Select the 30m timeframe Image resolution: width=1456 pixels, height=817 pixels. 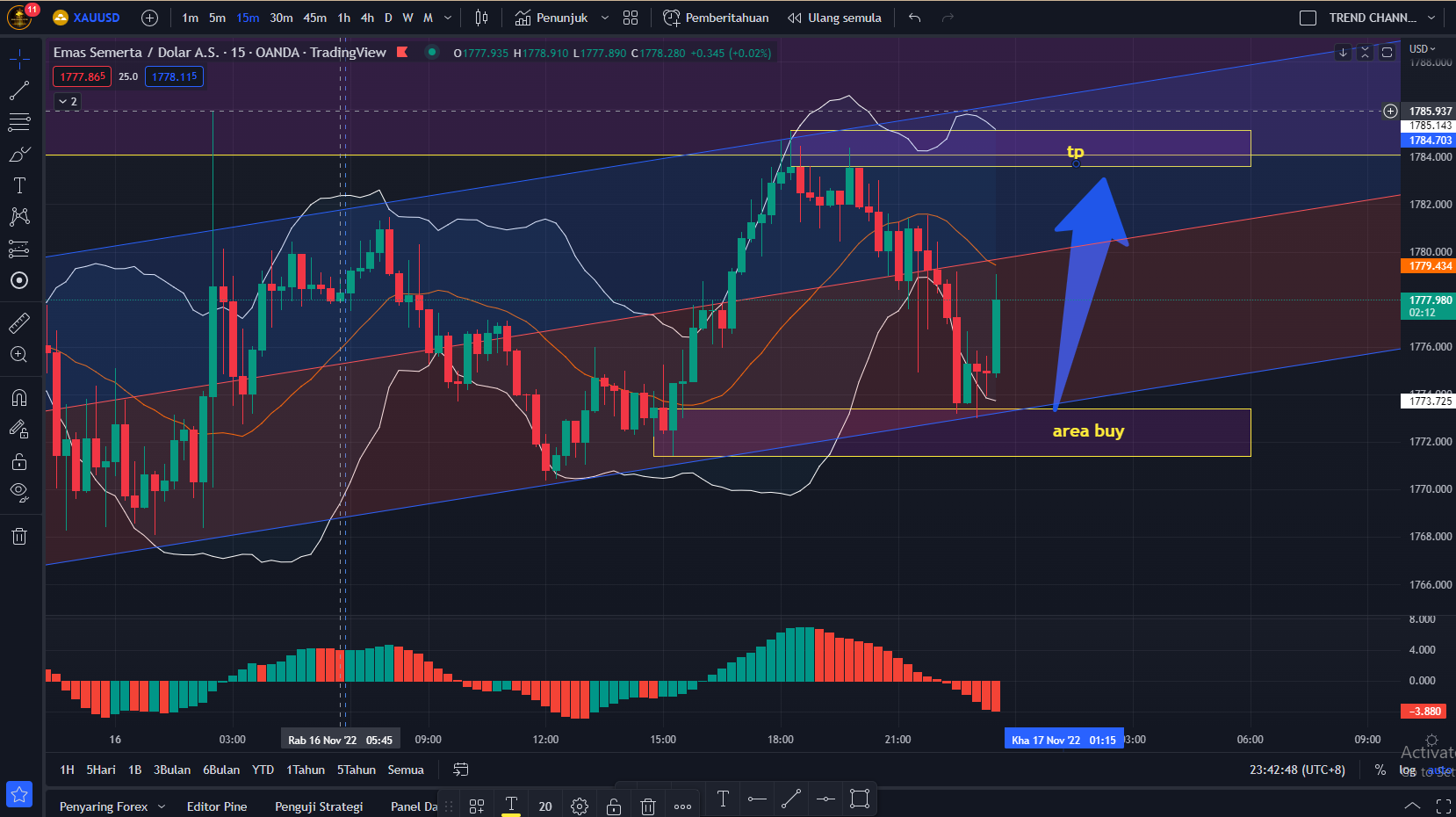[x=281, y=18]
